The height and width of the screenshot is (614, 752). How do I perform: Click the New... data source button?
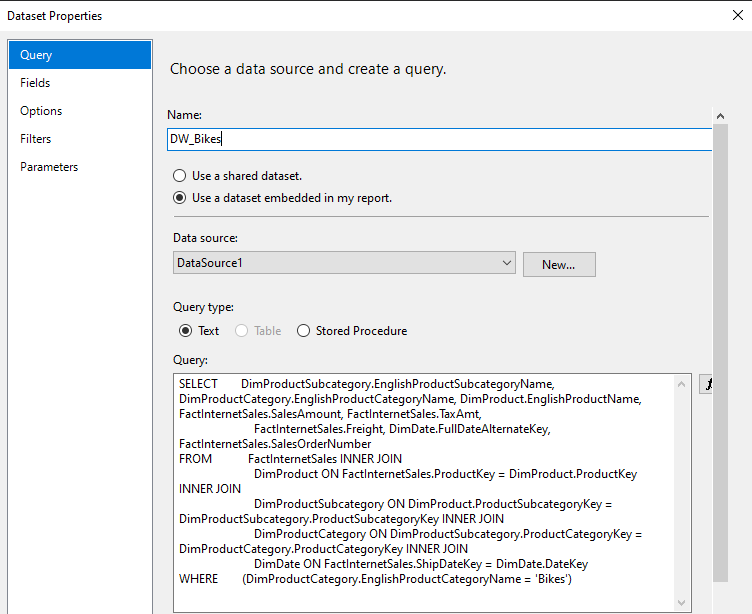[x=559, y=264]
